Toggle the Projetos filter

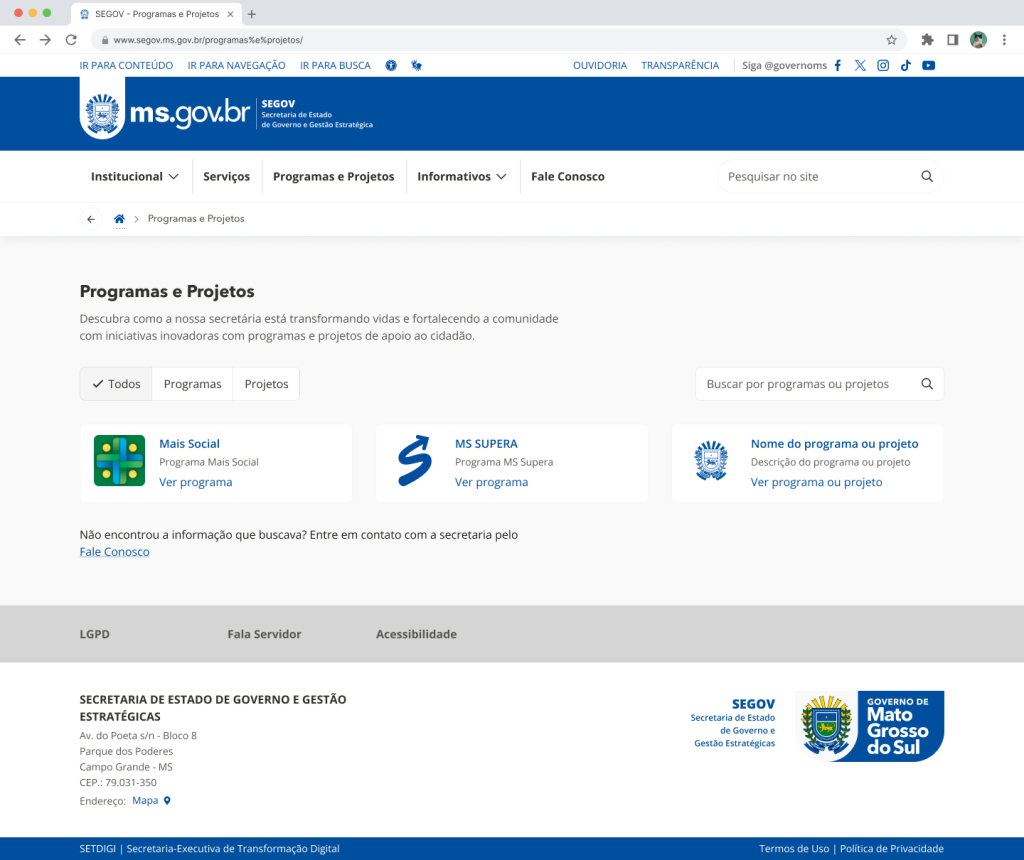click(266, 383)
